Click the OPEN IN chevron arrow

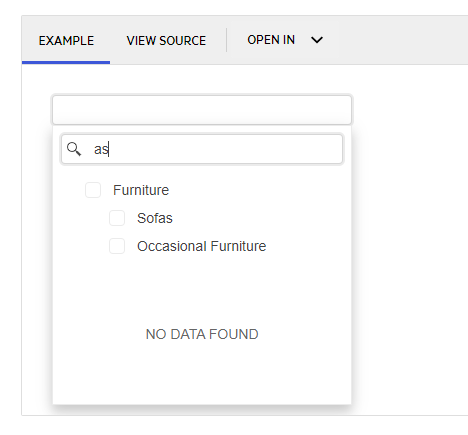(x=317, y=40)
